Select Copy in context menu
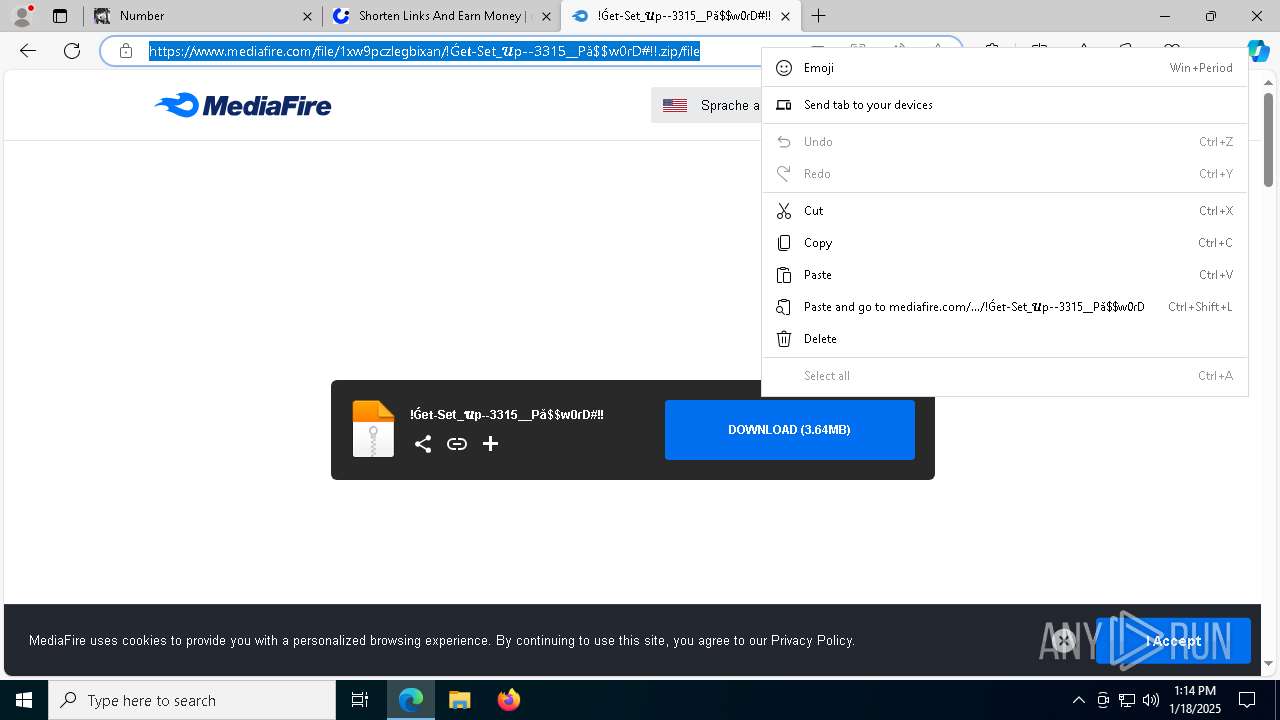Screen dimensions: 1280x720 click(1005, 243)
